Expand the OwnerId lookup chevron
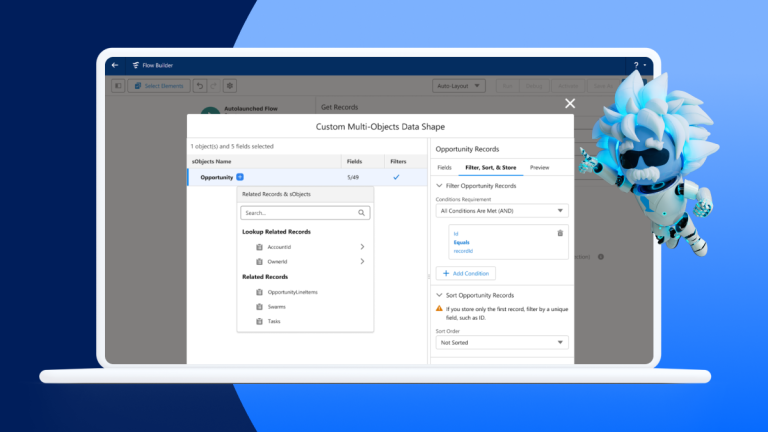The width and height of the screenshot is (768, 432). (362, 261)
